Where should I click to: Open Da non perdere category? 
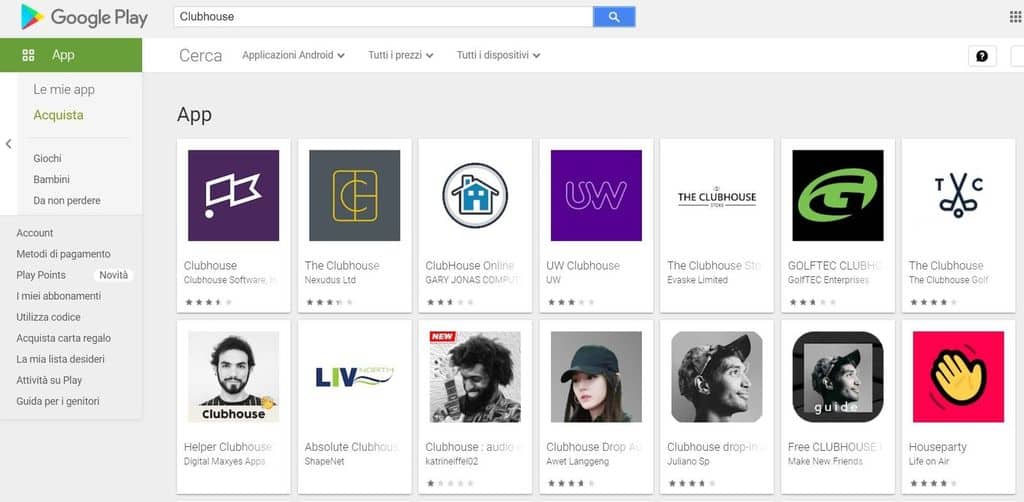pyautogui.click(x=67, y=200)
